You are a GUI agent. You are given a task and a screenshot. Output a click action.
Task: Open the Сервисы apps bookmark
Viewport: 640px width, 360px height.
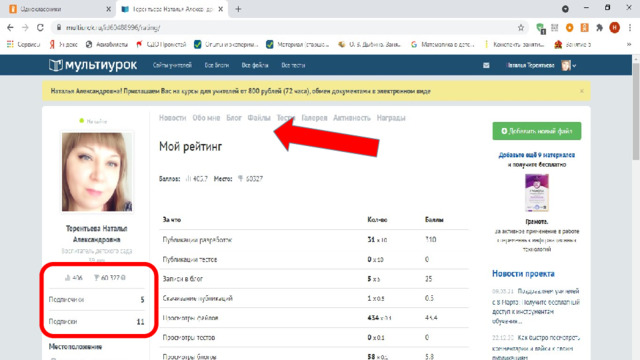pyautogui.click(x=23, y=44)
